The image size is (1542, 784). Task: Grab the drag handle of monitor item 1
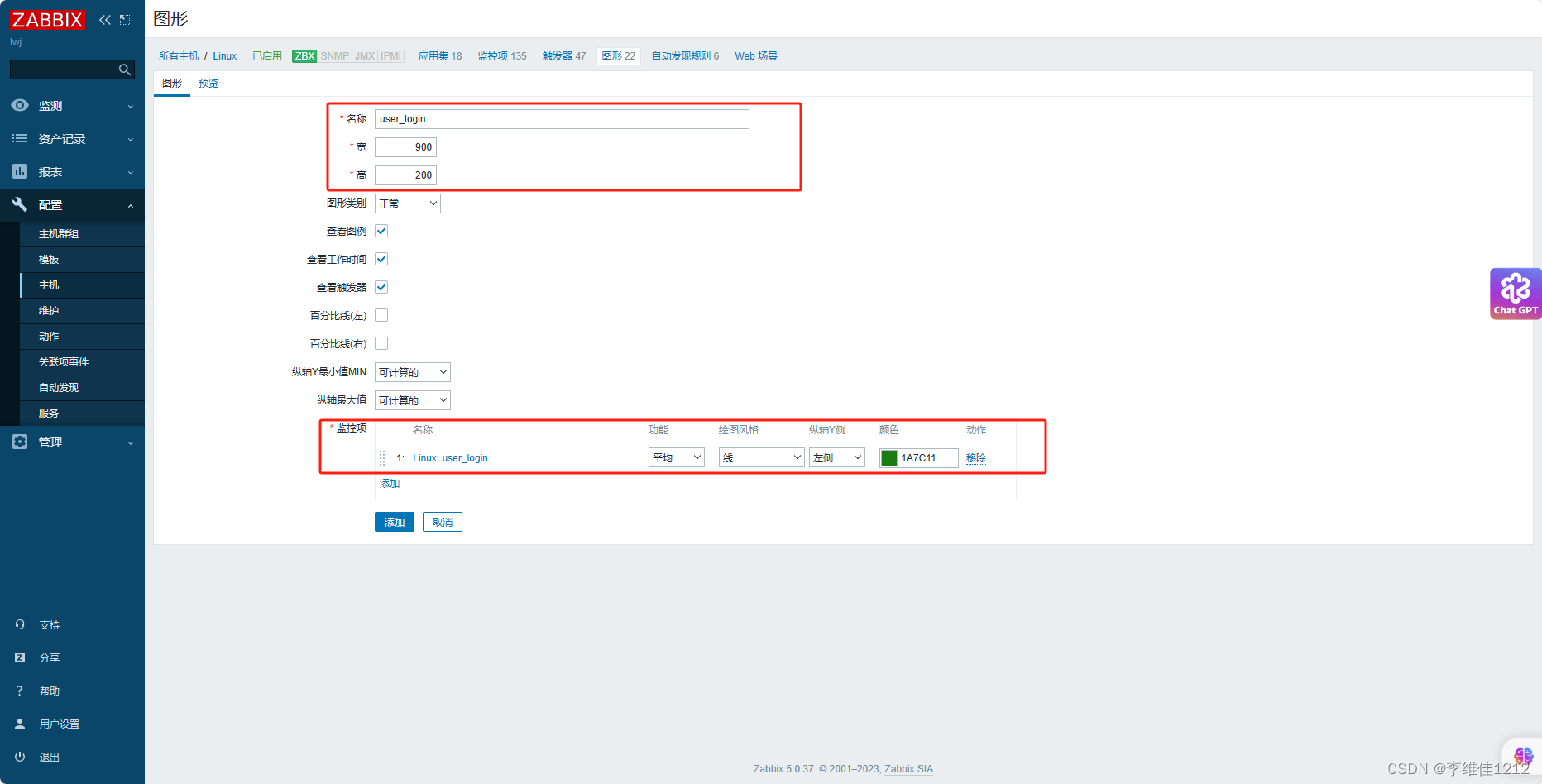(382, 458)
